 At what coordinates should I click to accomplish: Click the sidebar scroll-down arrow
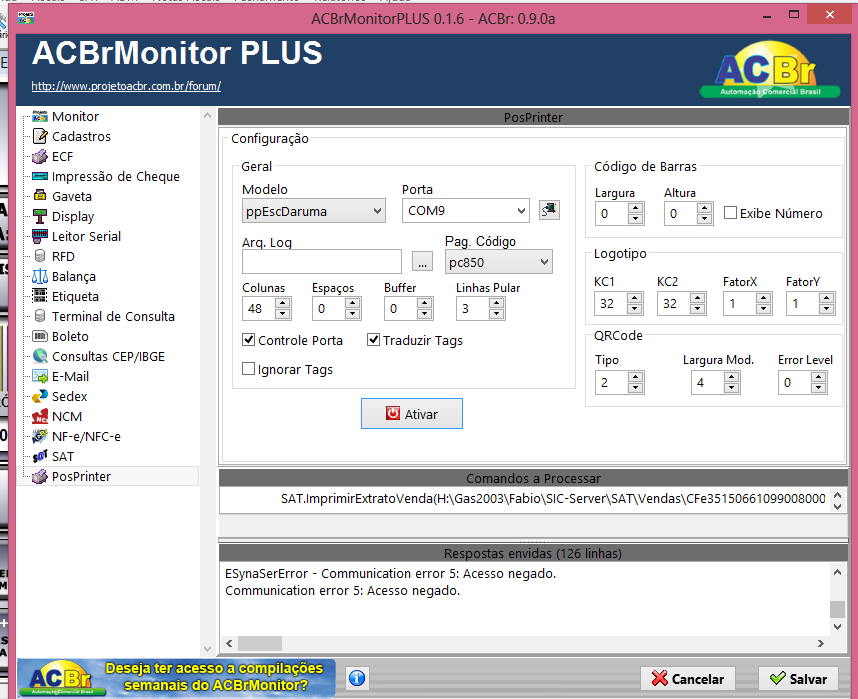tap(207, 649)
